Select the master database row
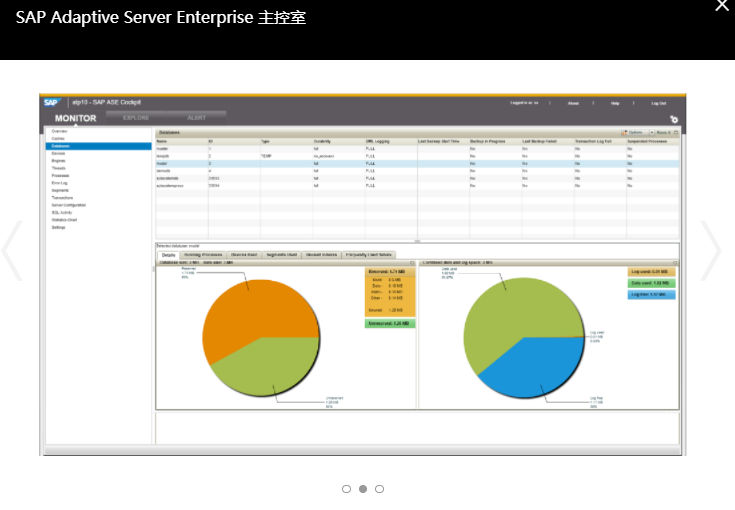735x510 pixels. [x=417, y=149]
